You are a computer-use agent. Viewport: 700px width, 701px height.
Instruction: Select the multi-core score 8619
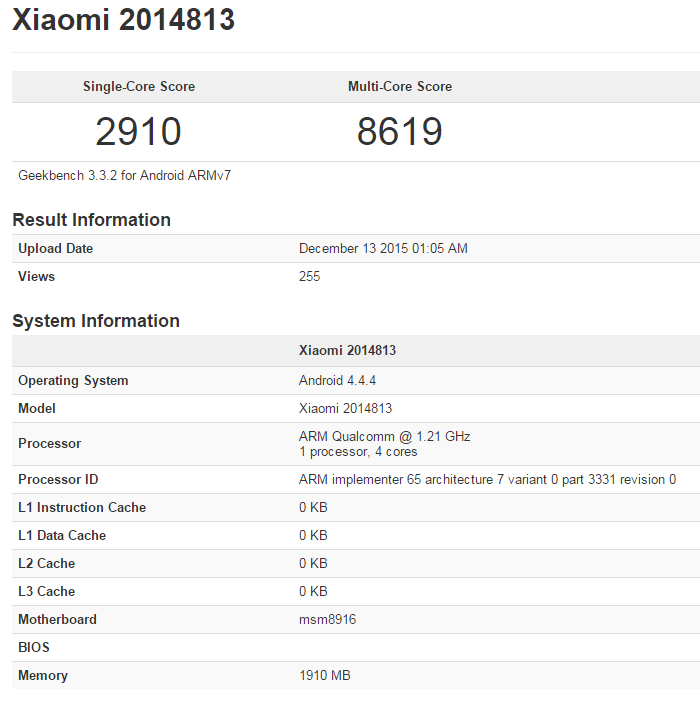tap(400, 131)
